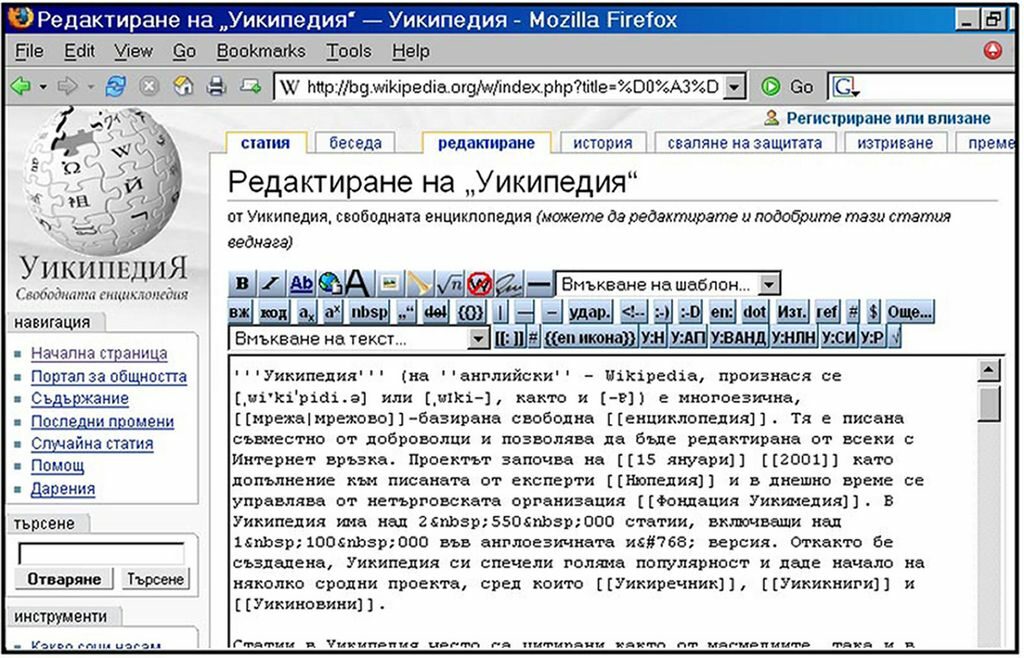This screenshot has height=658, width=1024.
Task: Click the Още... button
Action: pos(908,312)
